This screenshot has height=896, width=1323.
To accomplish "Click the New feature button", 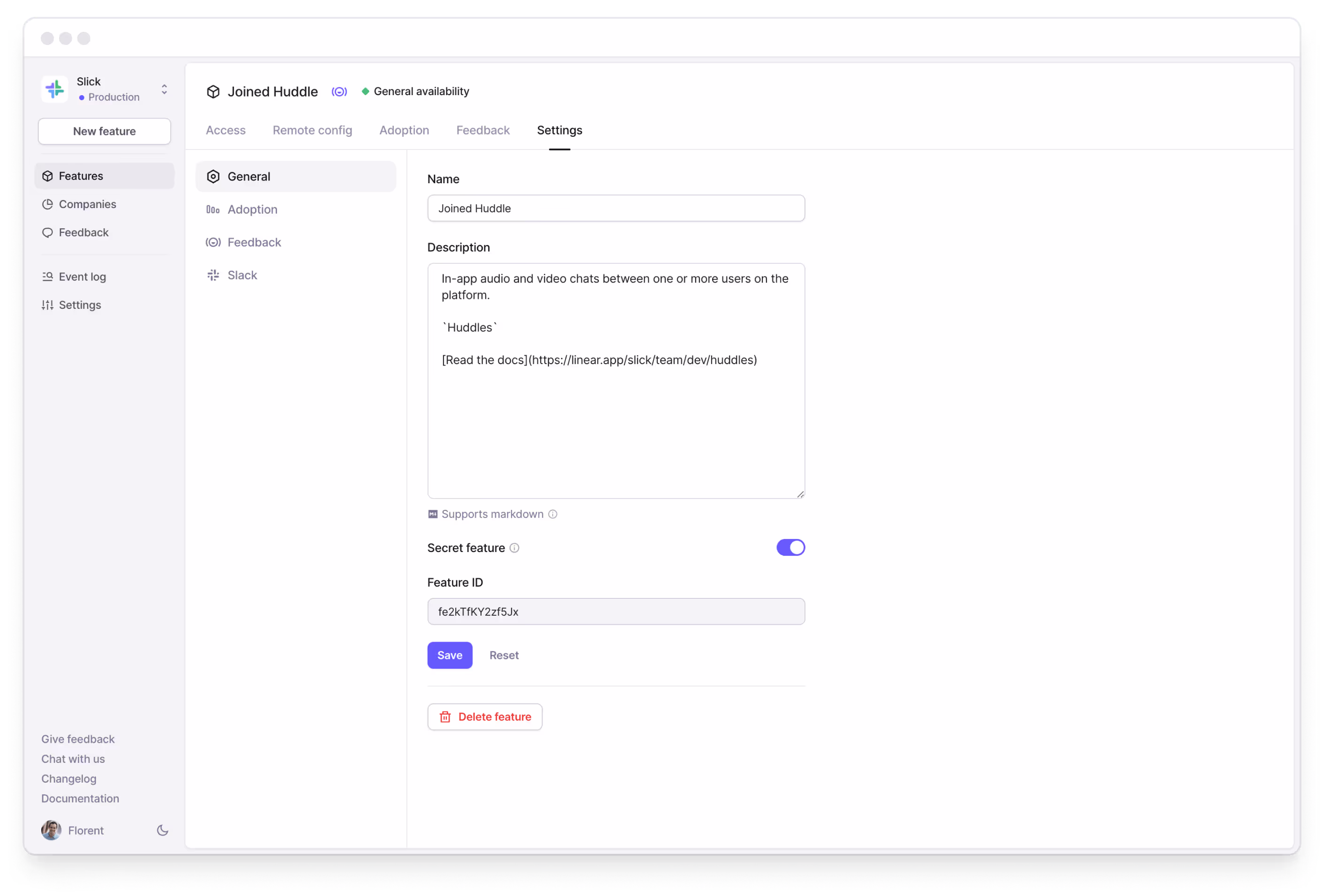I will click(104, 131).
